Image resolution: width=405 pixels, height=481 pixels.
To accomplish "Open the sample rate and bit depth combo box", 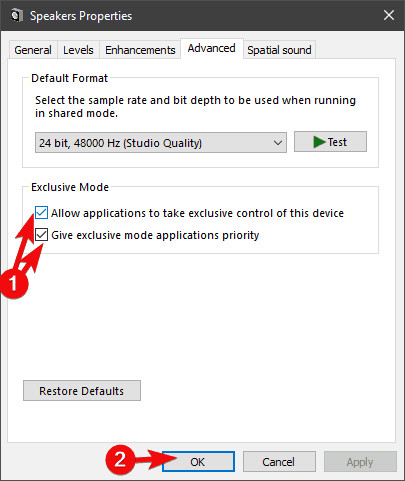I will coord(161,143).
